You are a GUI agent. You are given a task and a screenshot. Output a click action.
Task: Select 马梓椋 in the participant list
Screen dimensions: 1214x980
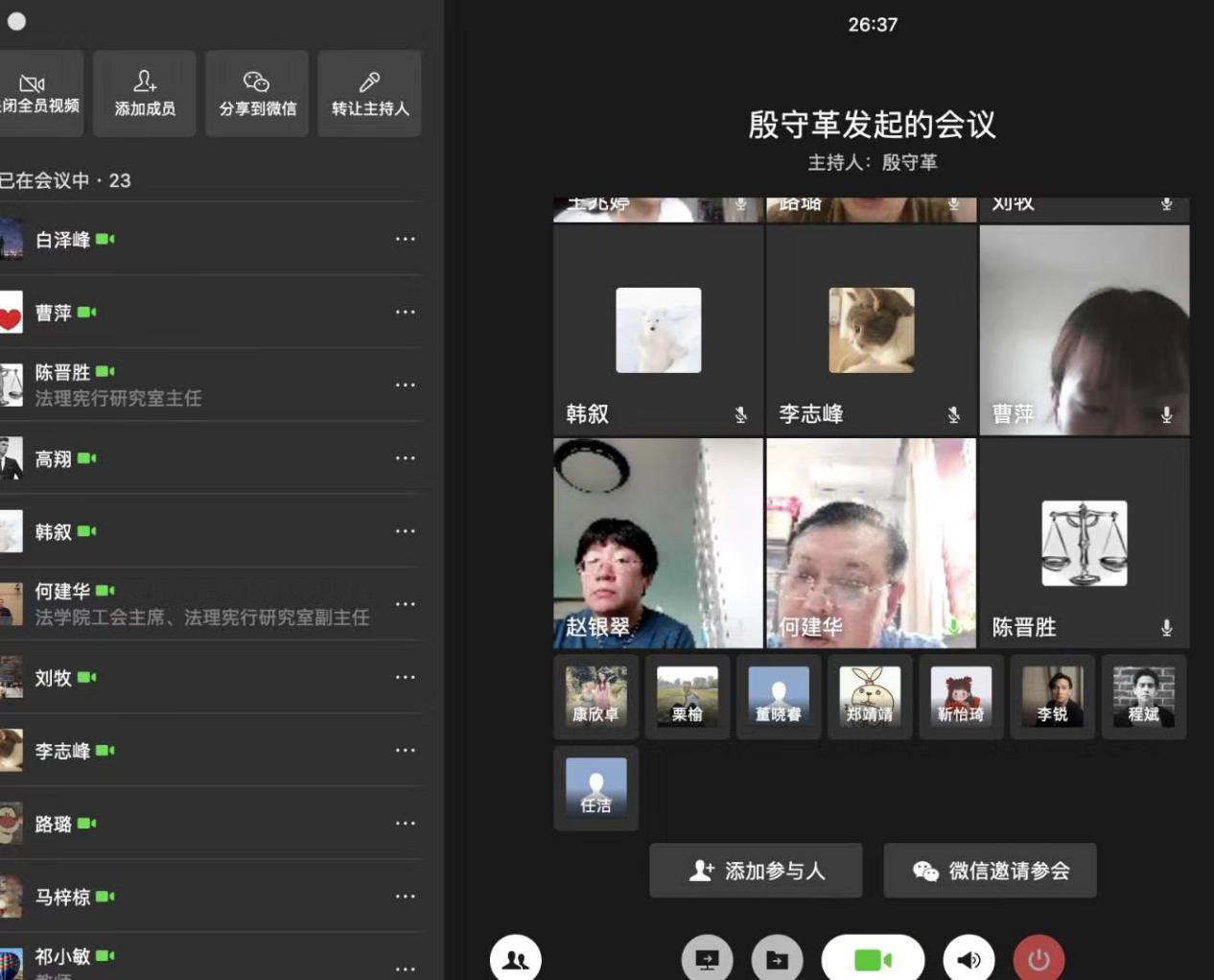pos(62,897)
